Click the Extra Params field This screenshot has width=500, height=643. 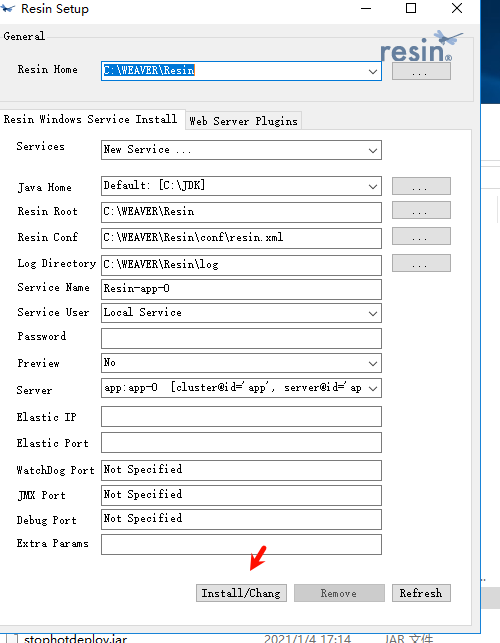coord(241,545)
